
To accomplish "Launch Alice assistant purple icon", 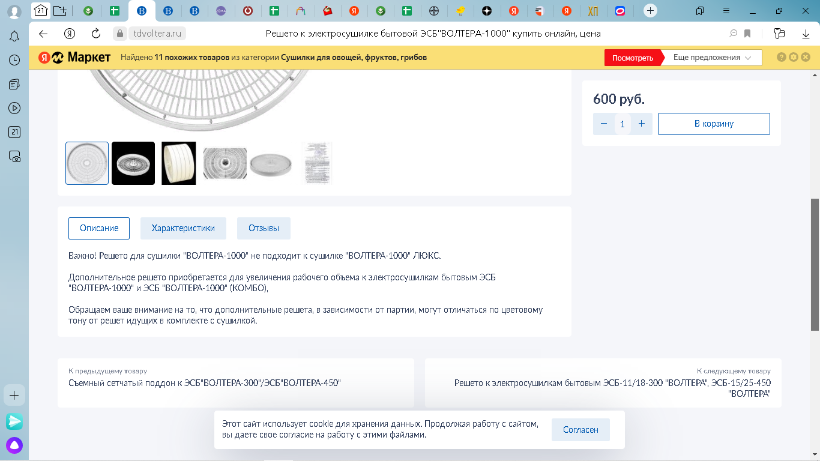I will click(x=14, y=445).
